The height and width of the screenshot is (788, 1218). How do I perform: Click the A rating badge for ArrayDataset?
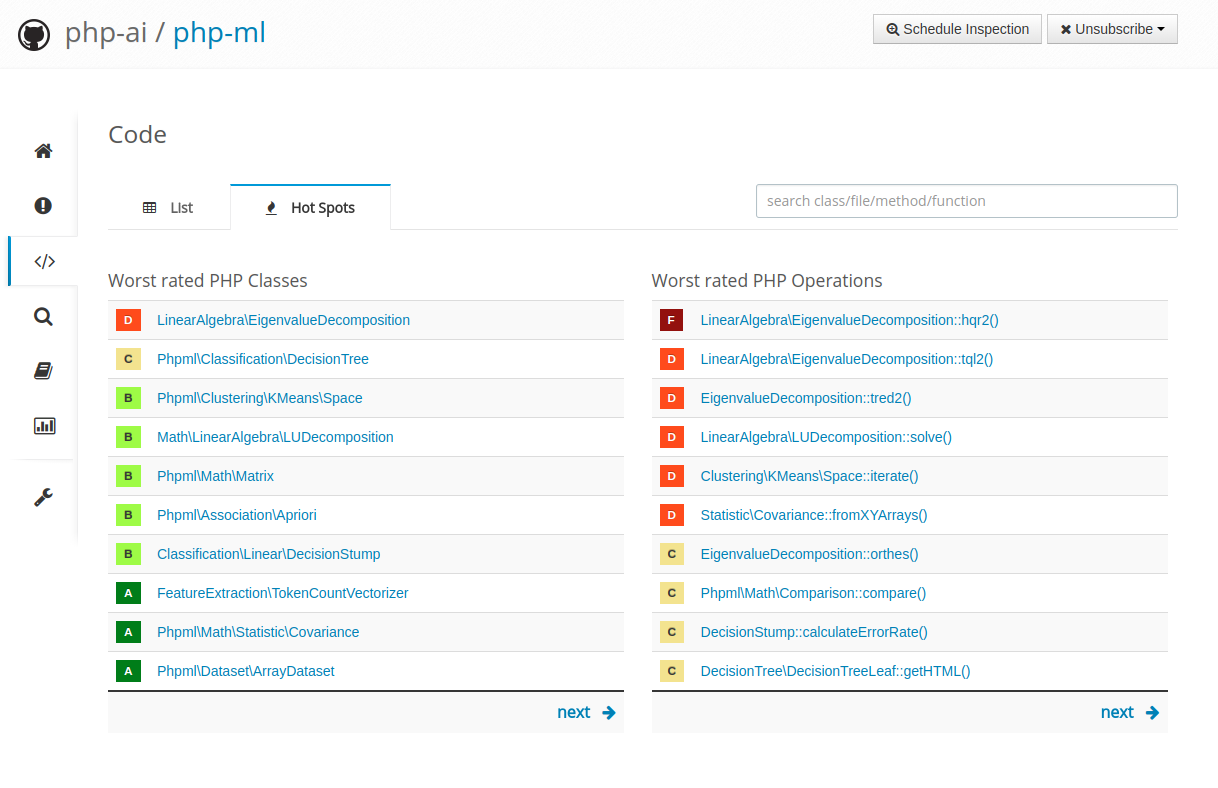(128, 671)
